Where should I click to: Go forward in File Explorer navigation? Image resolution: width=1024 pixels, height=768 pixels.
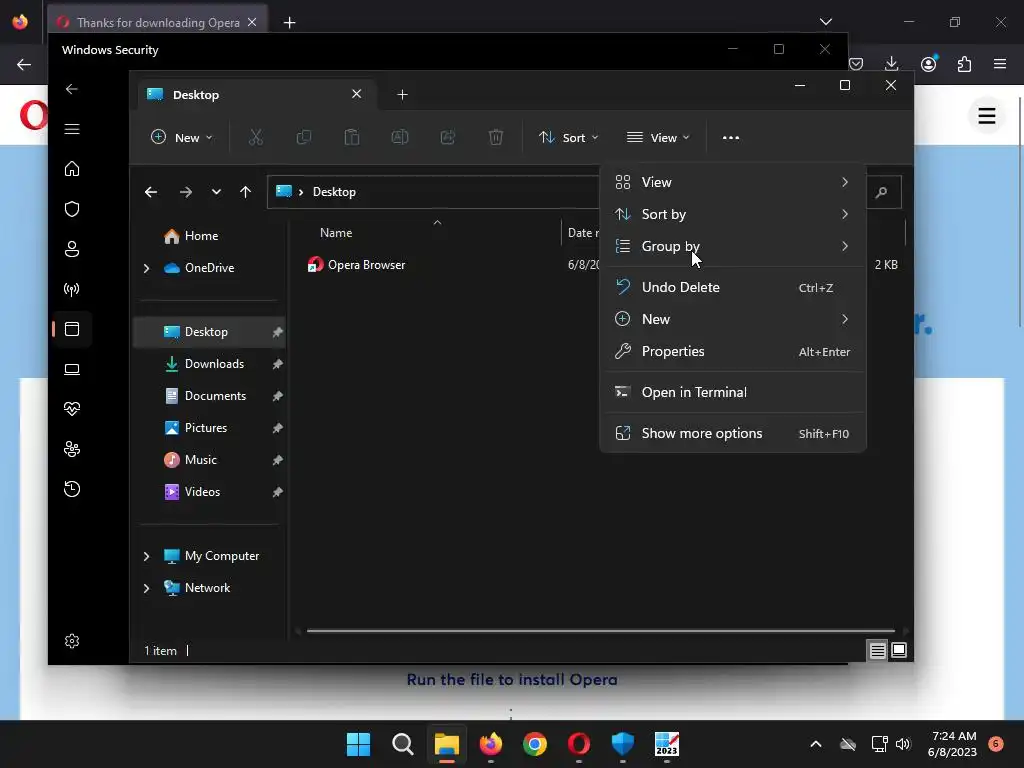pyautogui.click(x=185, y=192)
